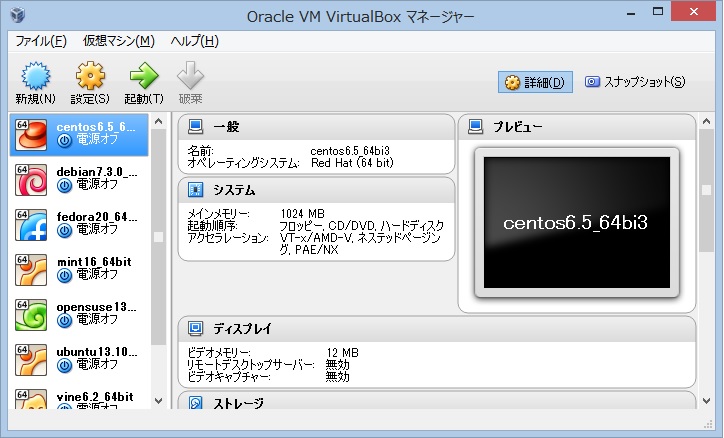Maximize the VirtualBox Manager window
Viewport: 724px width, 438px height.
click(x=658, y=12)
